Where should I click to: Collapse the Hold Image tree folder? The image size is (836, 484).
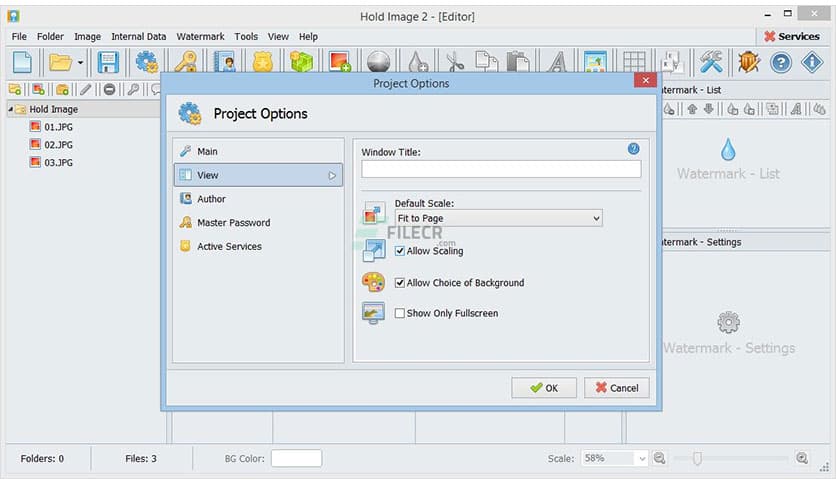pyautogui.click(x=10, y=109)
